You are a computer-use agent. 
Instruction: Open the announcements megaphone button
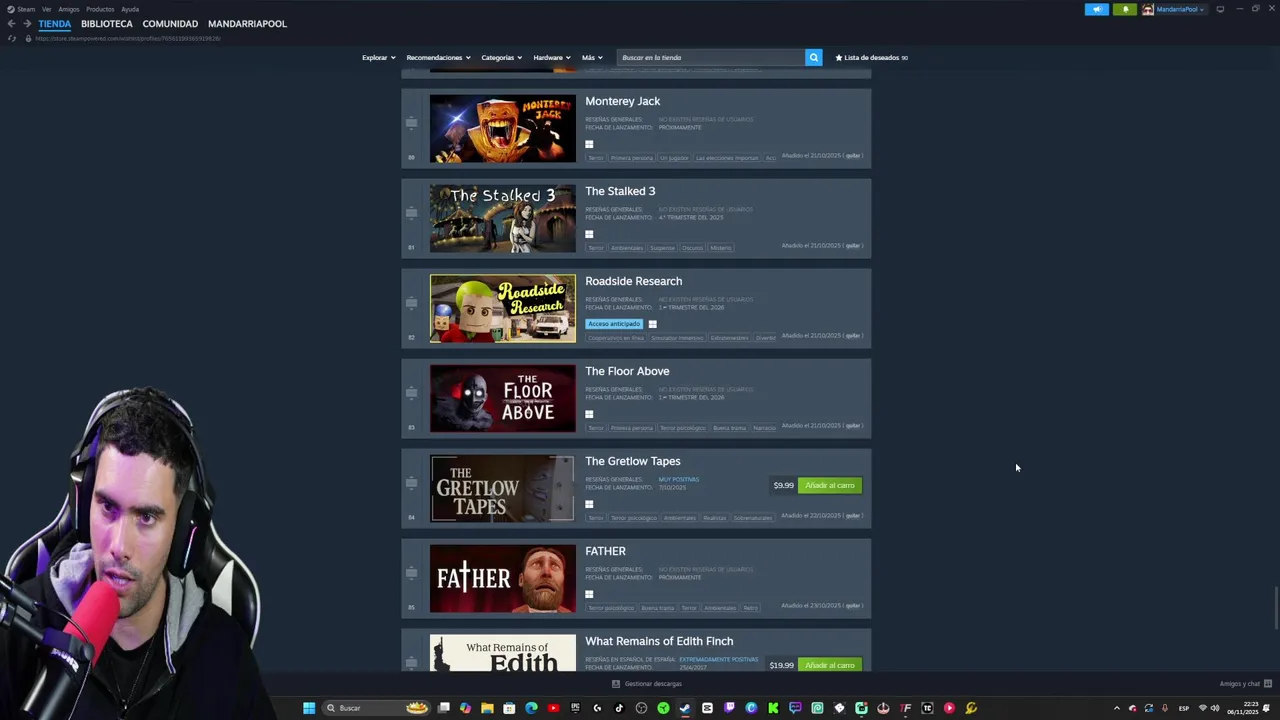(1097, 9)
